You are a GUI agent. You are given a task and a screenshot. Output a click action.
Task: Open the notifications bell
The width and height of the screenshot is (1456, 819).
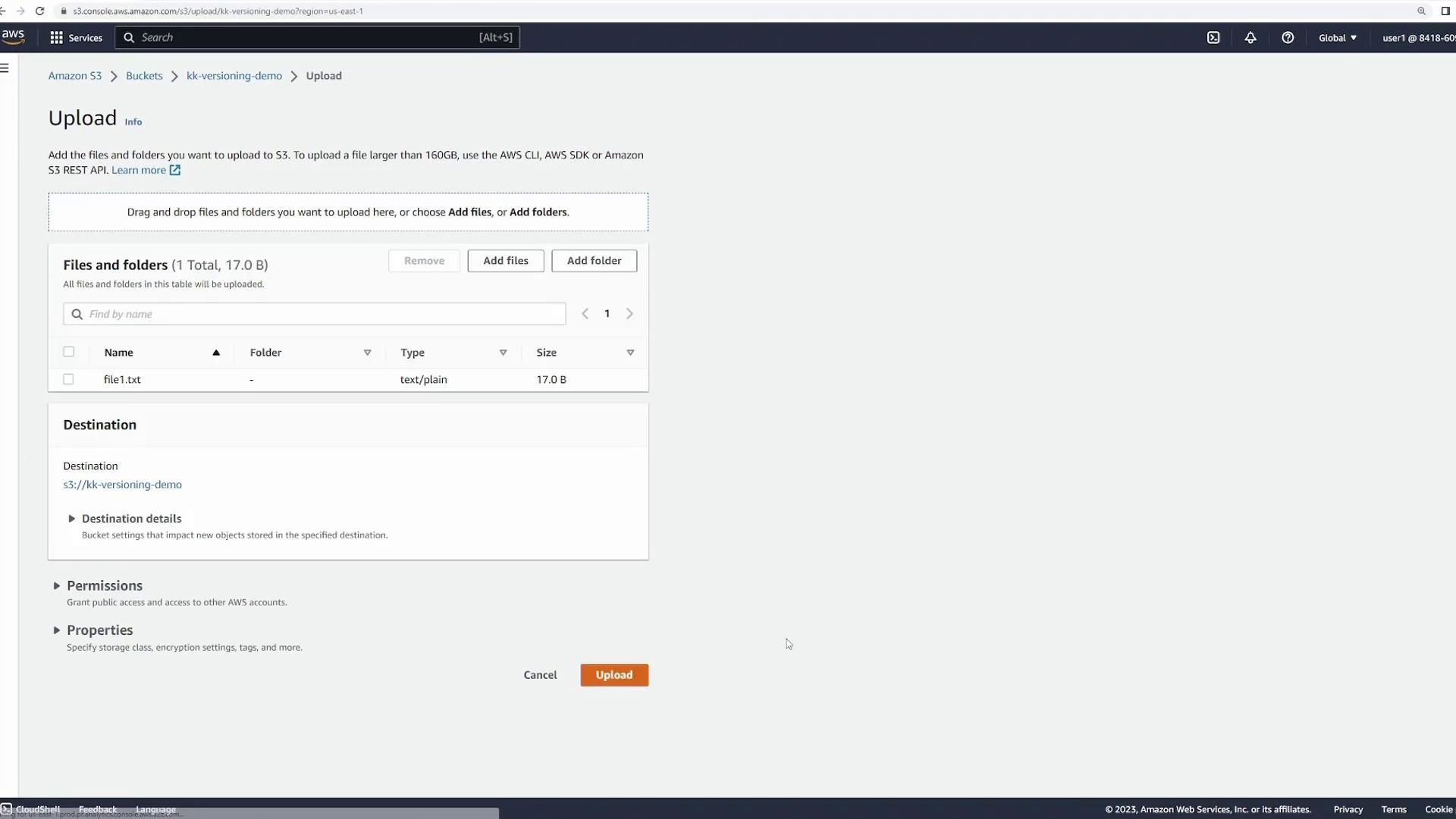(1250, 38)
